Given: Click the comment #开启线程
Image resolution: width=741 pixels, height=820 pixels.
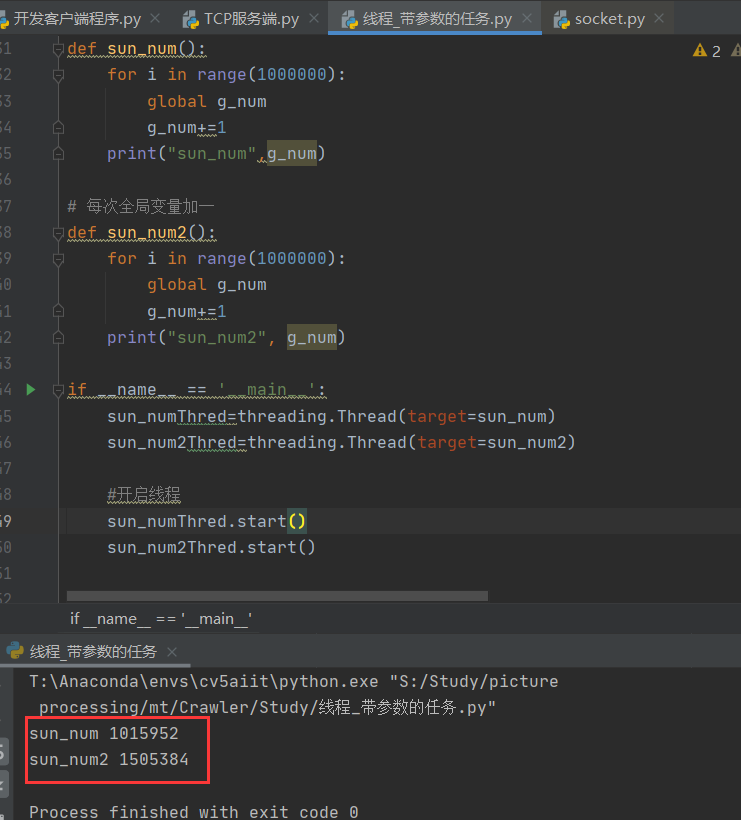Looking at the screenshot, I should (x=144, y=494).
